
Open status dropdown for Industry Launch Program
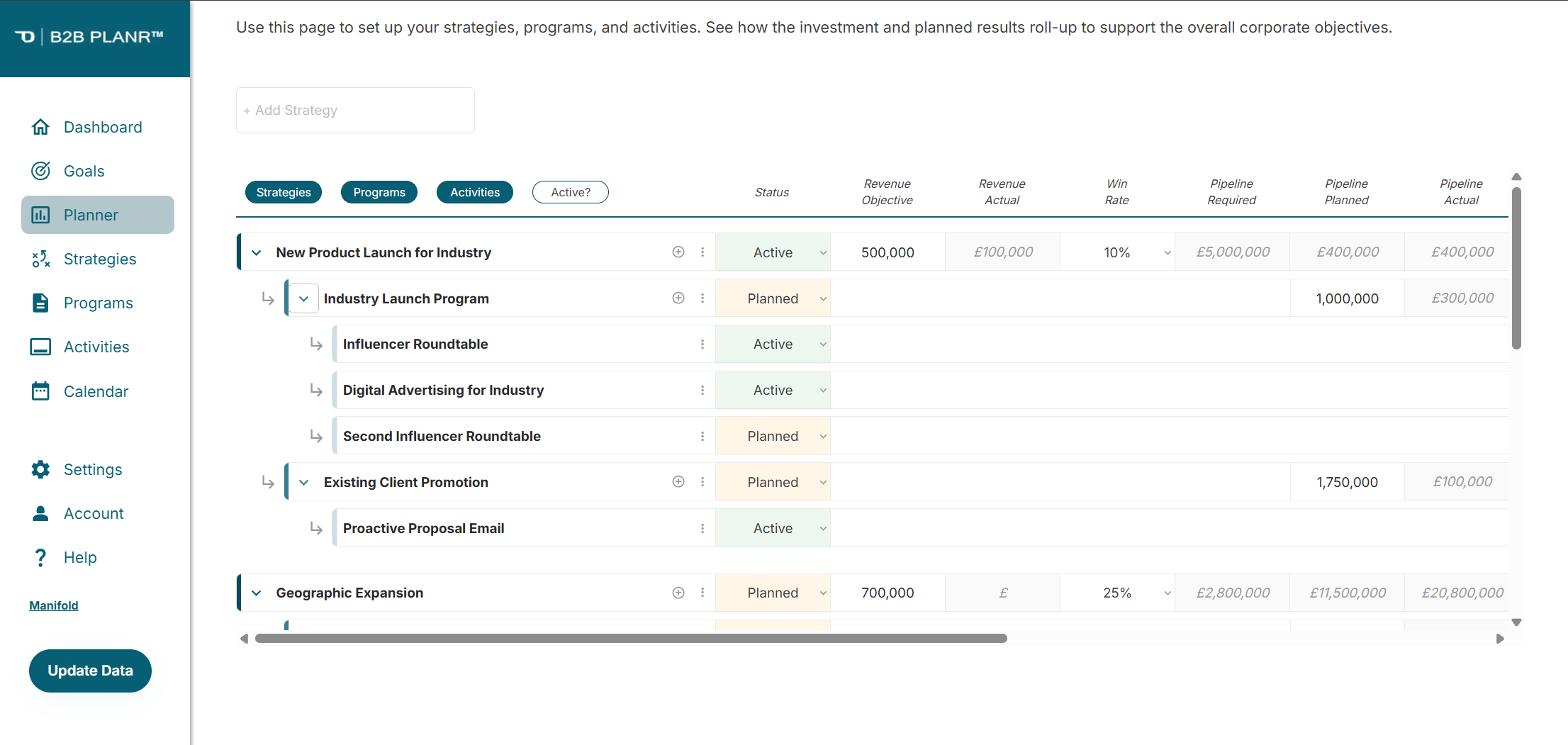822,298
